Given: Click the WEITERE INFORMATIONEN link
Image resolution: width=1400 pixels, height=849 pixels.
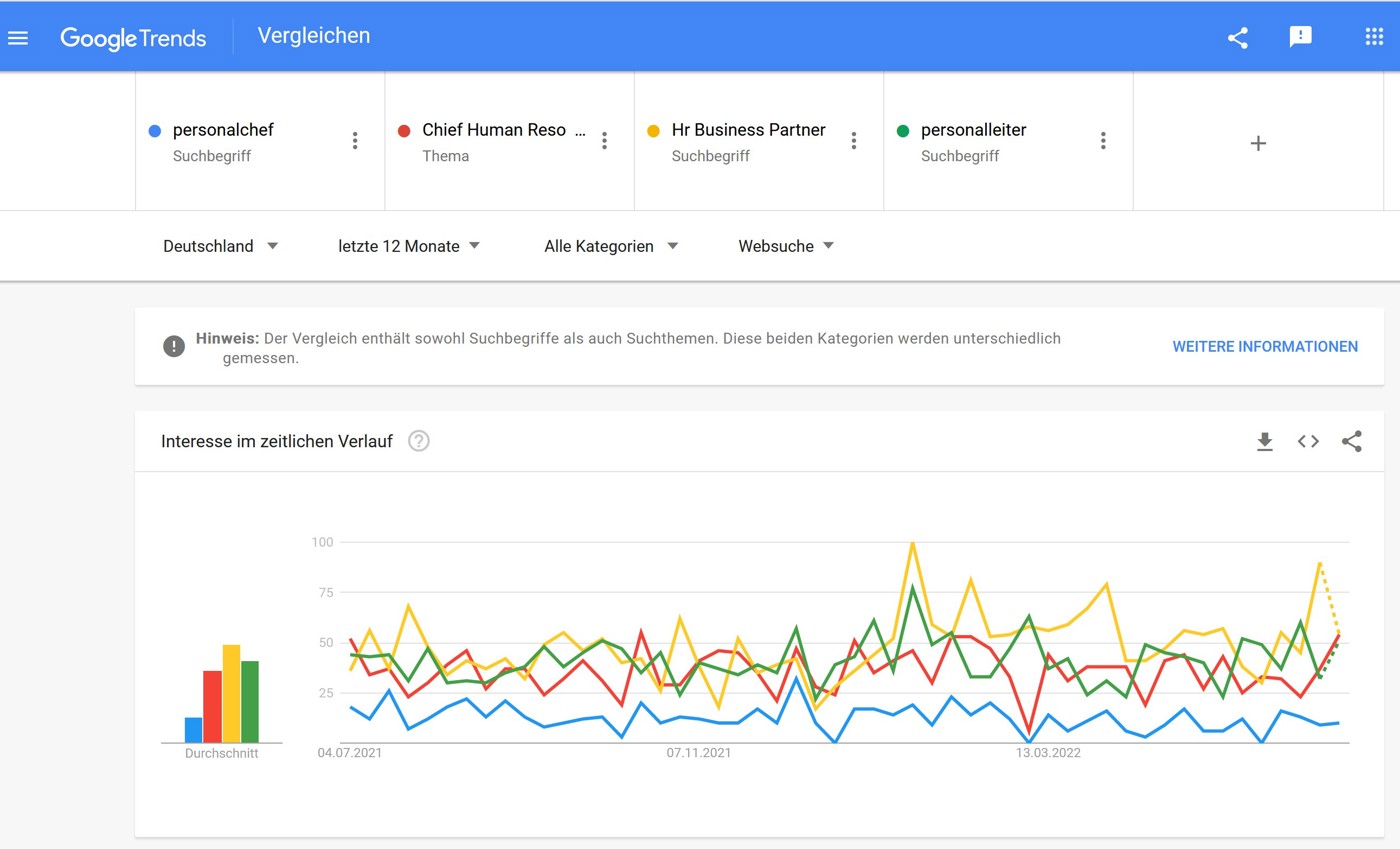Looking at the screenshot, I should point(1265,347).
